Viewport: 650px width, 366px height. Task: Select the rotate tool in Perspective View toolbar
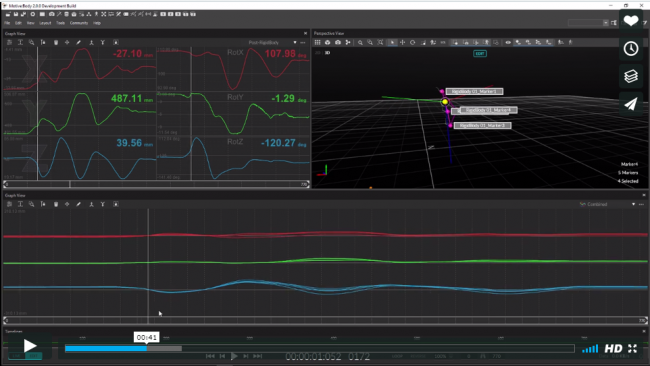pyautogui.click(x=412, y=42)
